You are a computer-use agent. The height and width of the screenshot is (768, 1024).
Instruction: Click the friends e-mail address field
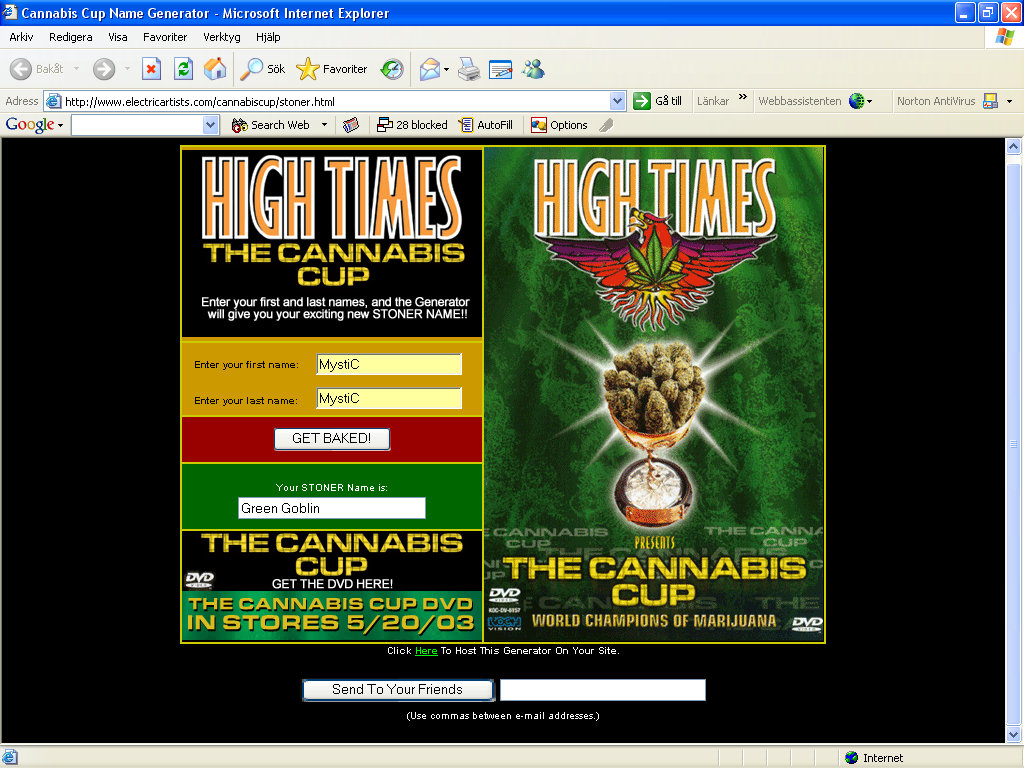pos(603,690)
